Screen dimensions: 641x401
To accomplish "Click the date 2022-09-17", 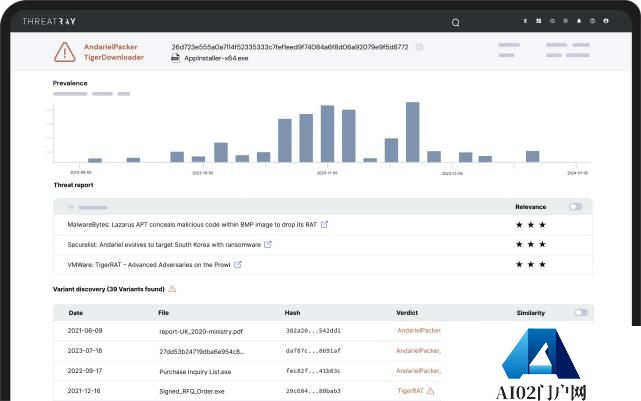I will click(x=85, y=370).
